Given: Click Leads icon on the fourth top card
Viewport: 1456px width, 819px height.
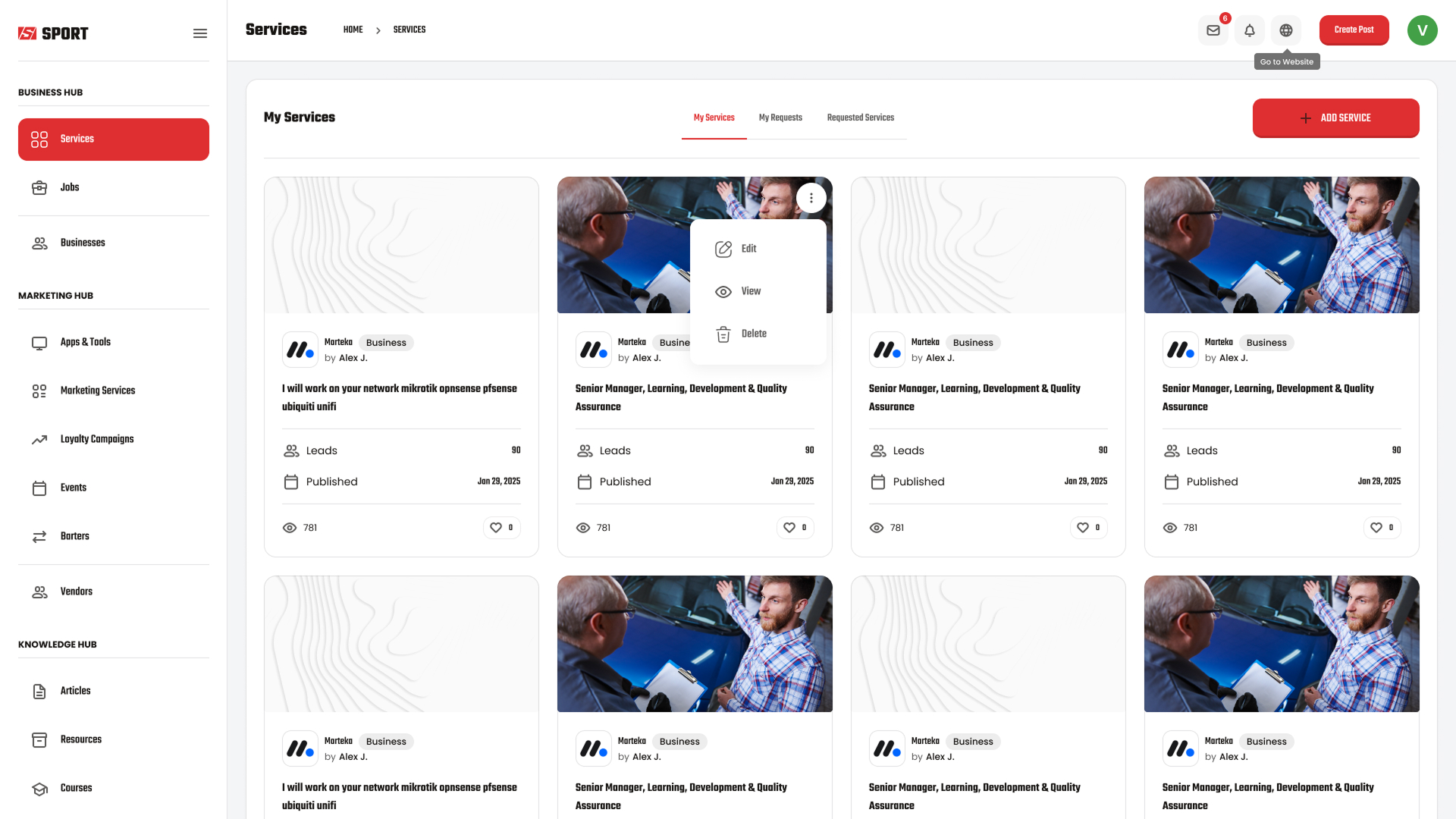Looking at the screenshot, I should click(x=1172, y=450).
